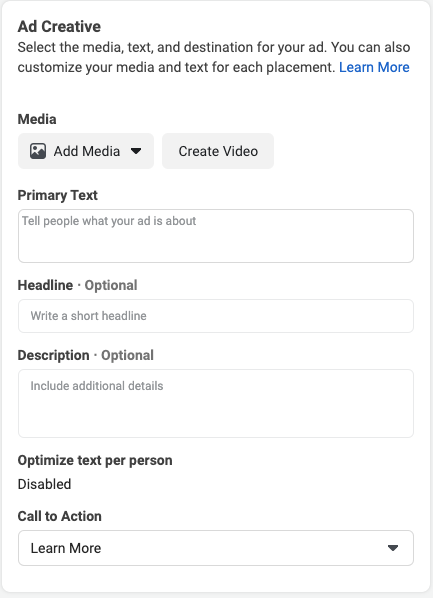This screenshot has height=598, width=433.
Task: Open the Call to Action dropdown
Action: tap(216, 548)
